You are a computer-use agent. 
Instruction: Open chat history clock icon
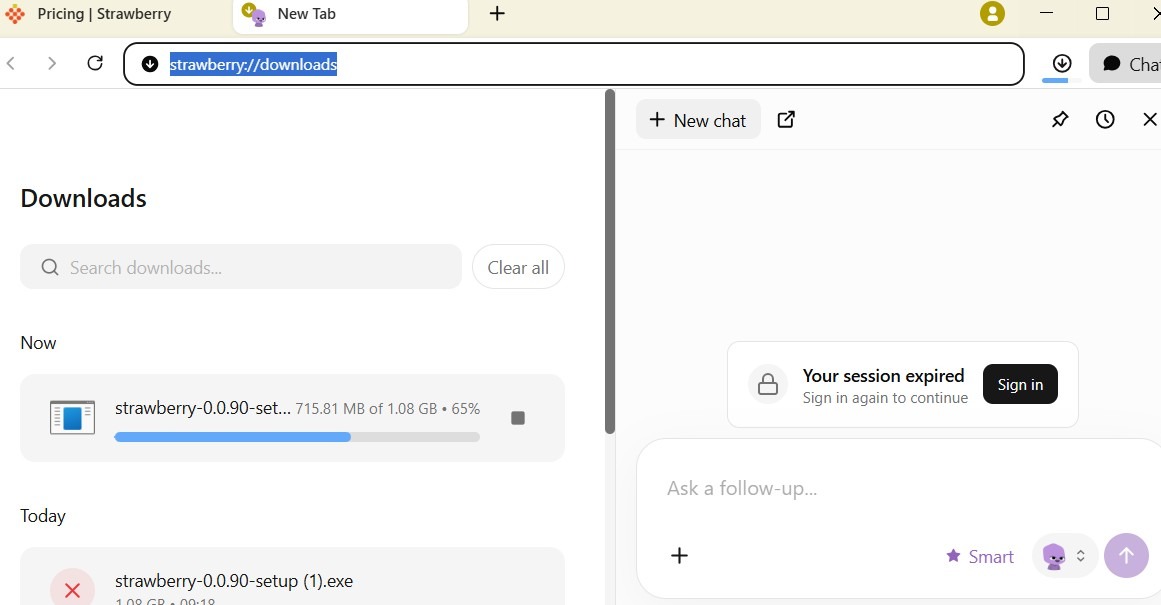point(1105,120)
